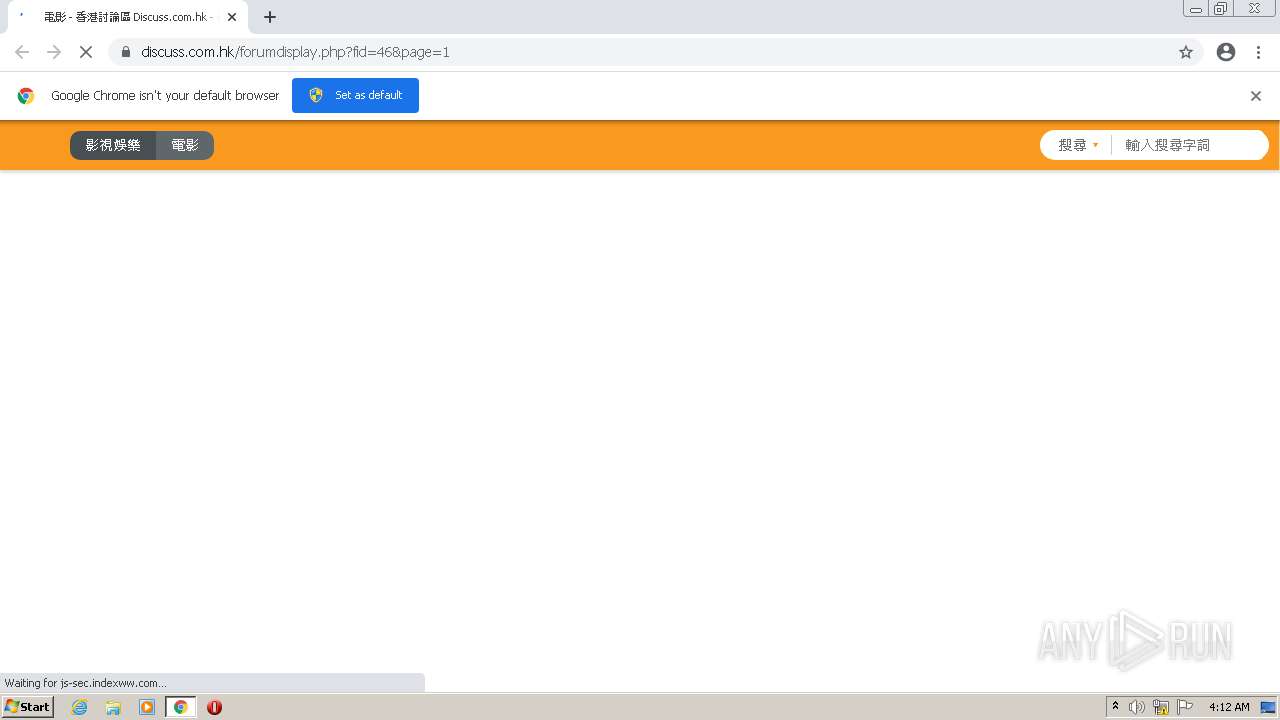Switch to the Chrome taskbar button

tap(181, 707)
